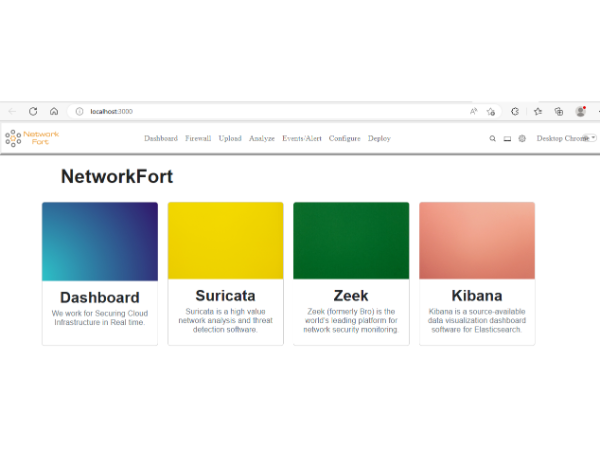Go to browser home icon
This screenshot has width=600, height=450.
[x=54, y=111]
